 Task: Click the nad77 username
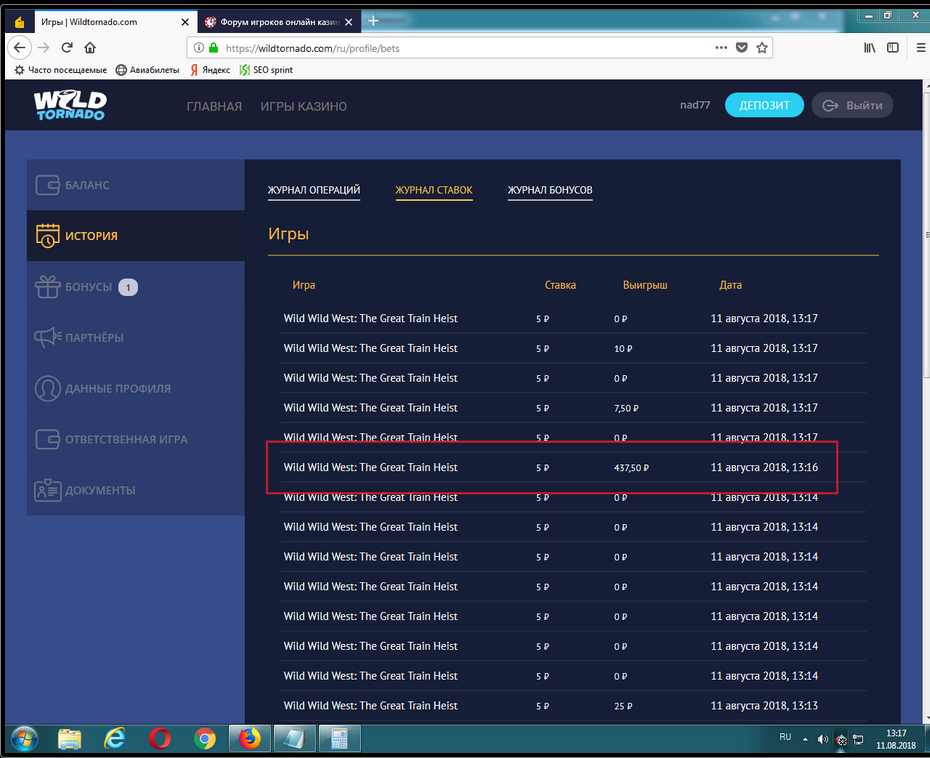click(695, 105)
